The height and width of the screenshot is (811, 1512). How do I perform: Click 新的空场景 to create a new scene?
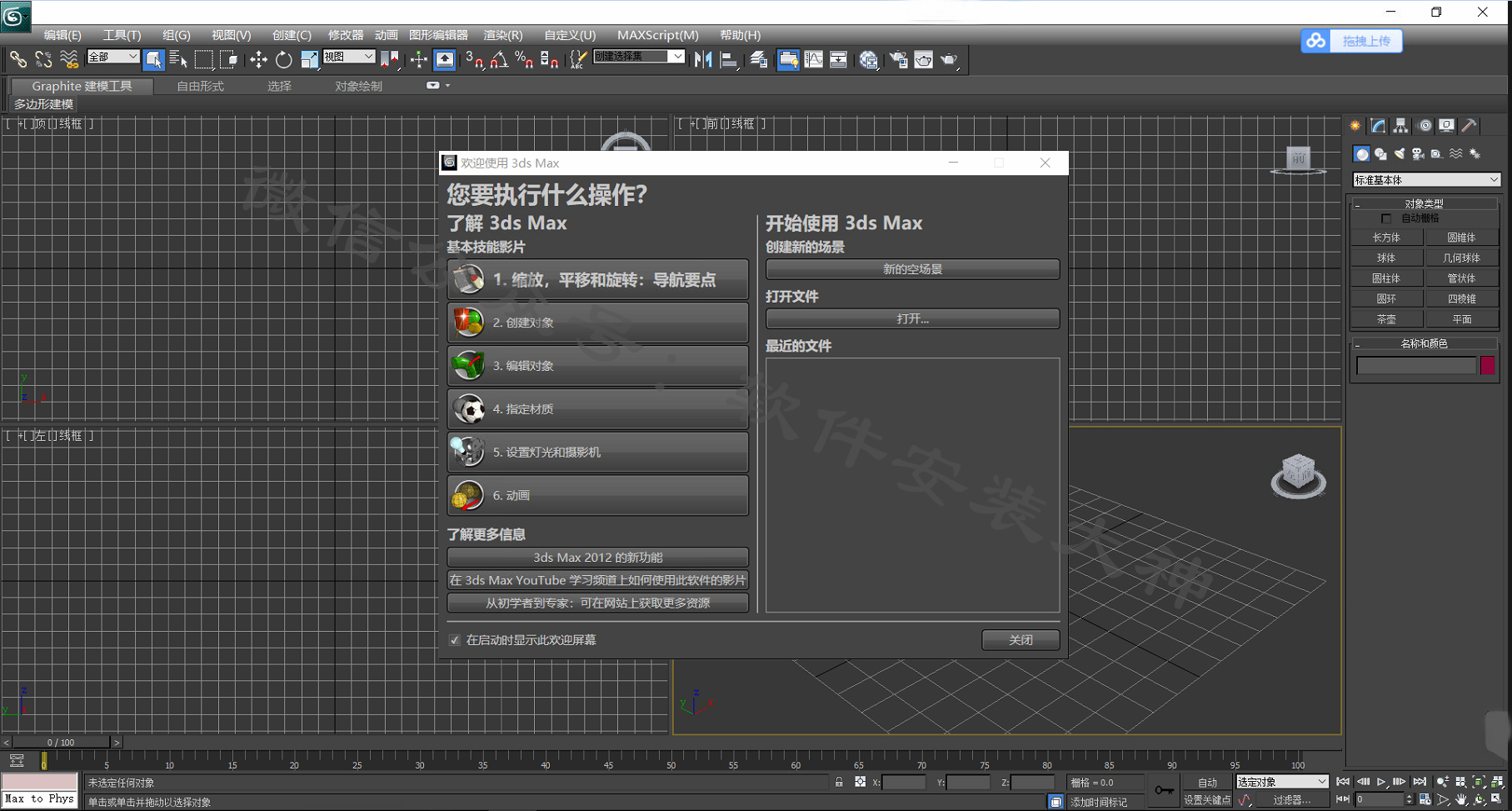(x=912, y=269)
